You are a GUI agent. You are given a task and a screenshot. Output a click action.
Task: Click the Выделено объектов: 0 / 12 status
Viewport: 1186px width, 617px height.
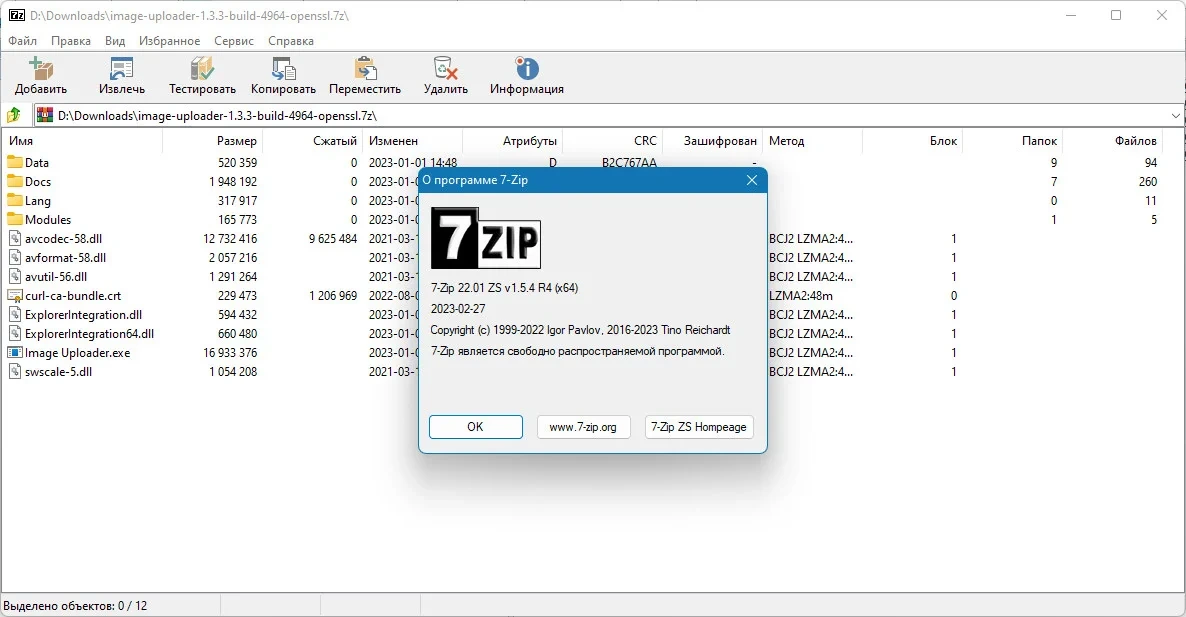(75, 606)
